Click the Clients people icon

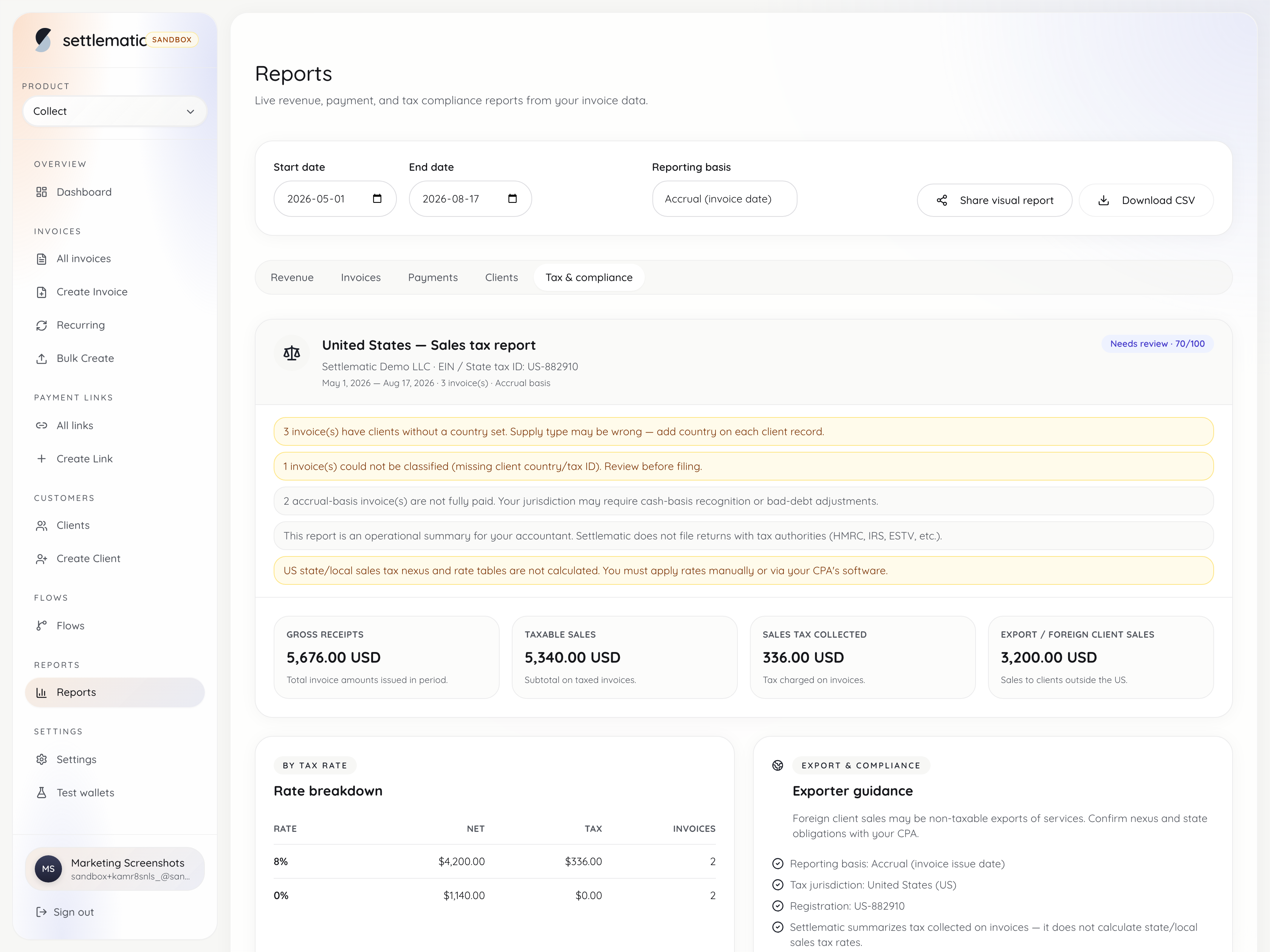(x=41, y=525)
